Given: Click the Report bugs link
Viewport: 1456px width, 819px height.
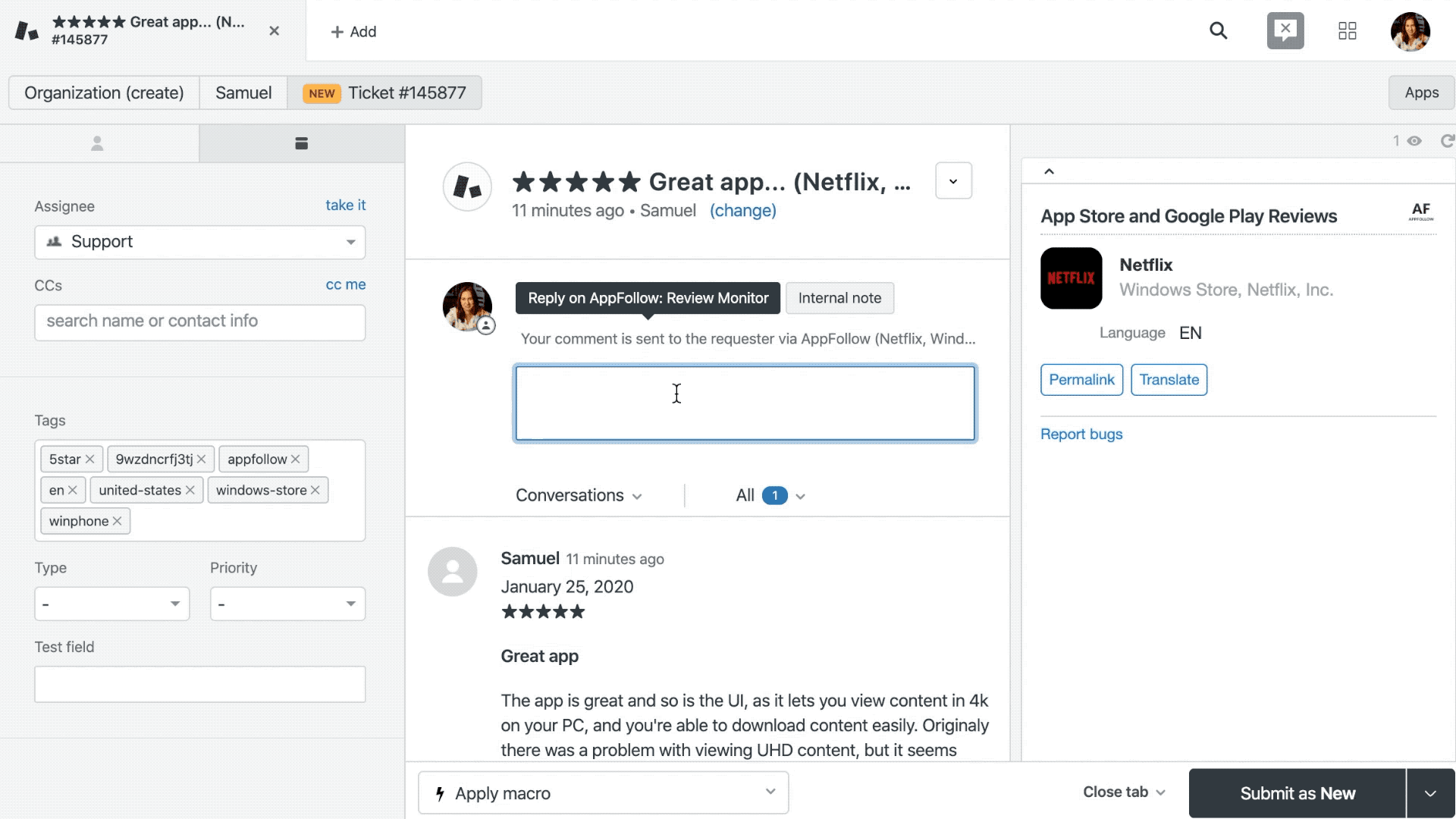Looking at the screenshot, I should click(x=1081, y=435).
